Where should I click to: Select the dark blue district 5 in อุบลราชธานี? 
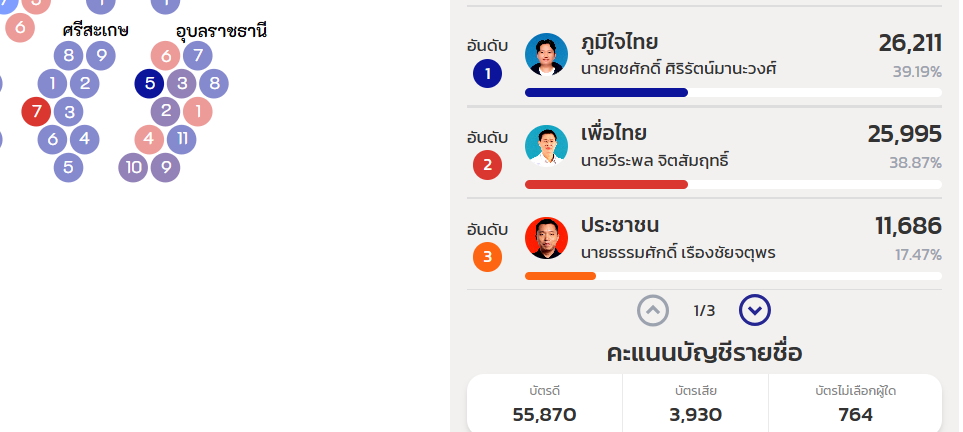(149, 83)
